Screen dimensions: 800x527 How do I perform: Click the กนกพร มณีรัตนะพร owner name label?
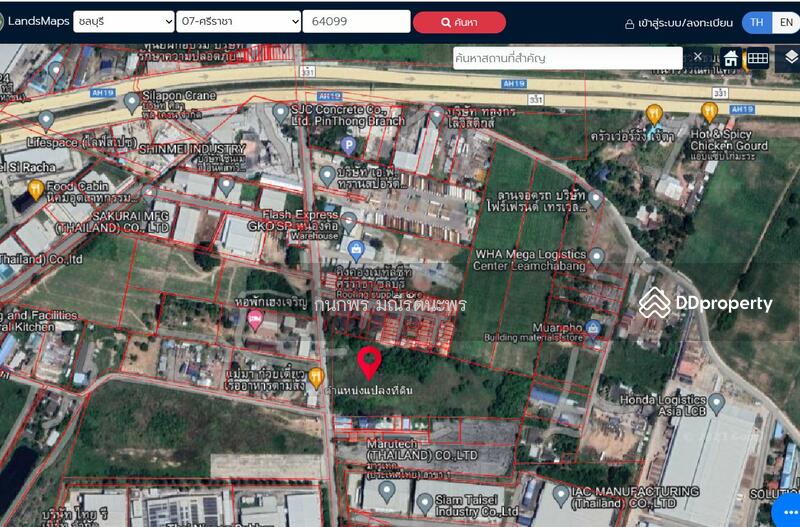point(390,305)
